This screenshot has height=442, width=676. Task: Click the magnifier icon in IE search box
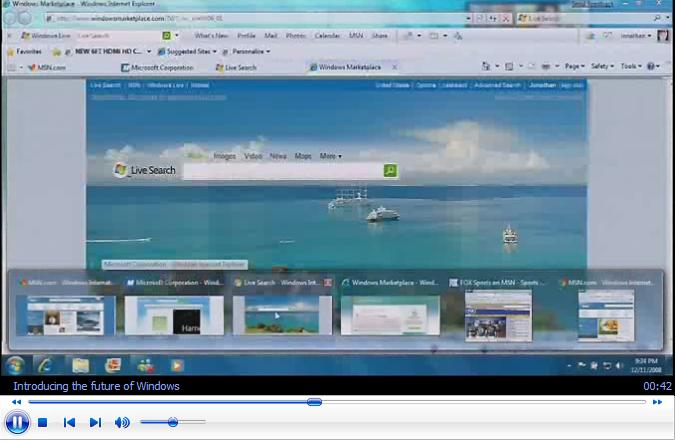pyautogui.click(x=657, y=18)
